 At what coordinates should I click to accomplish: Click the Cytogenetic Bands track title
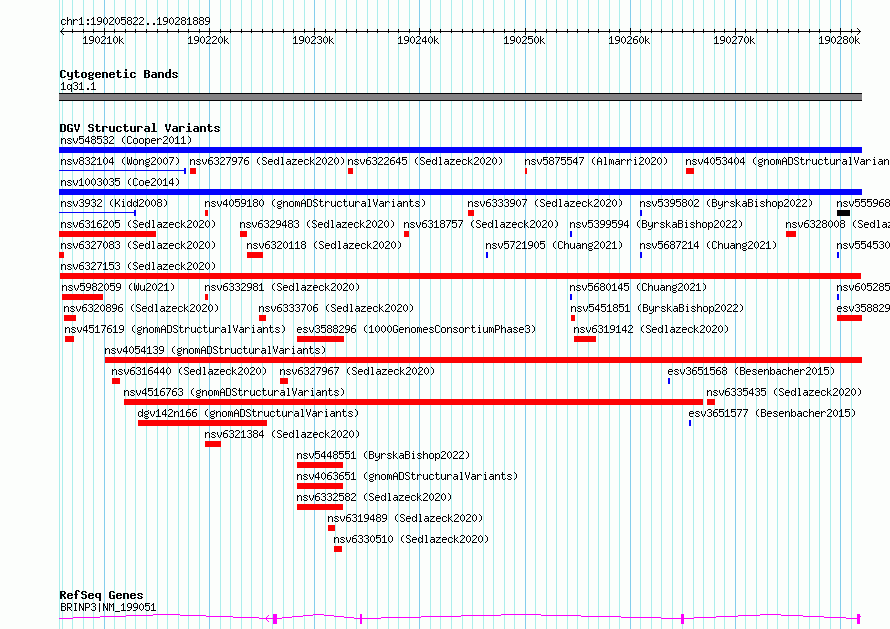point(119,74)
